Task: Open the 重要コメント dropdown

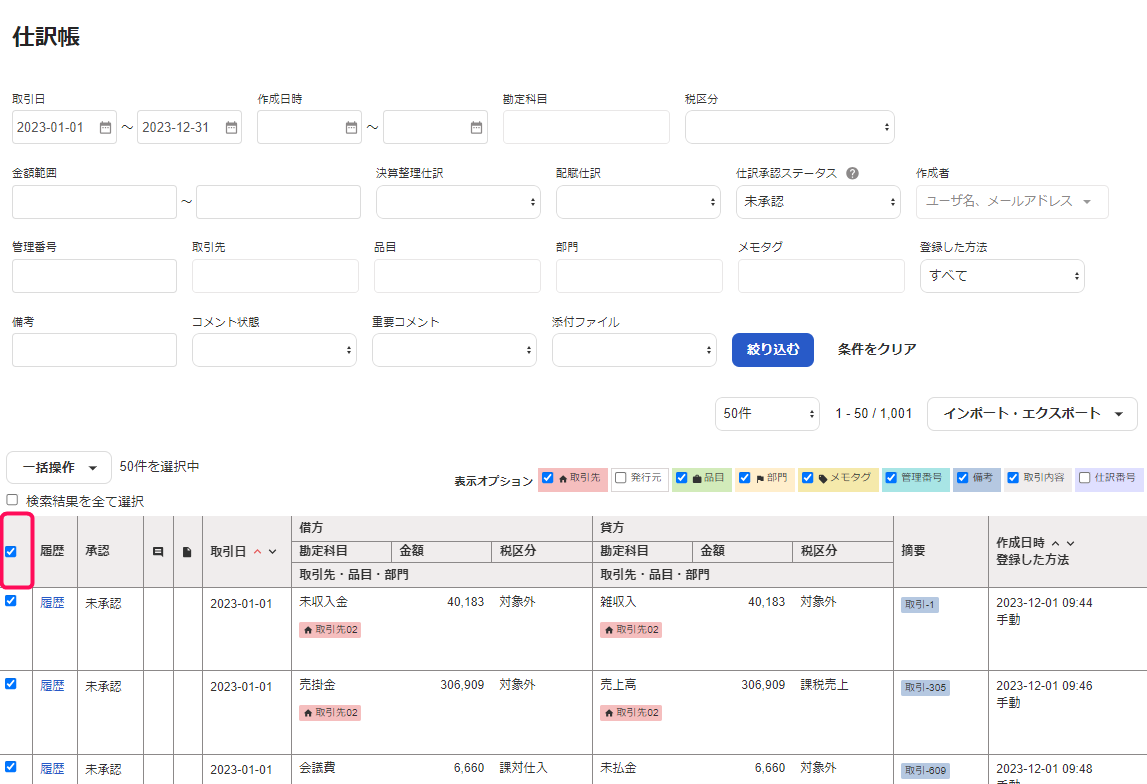Action: click(454, 350)
